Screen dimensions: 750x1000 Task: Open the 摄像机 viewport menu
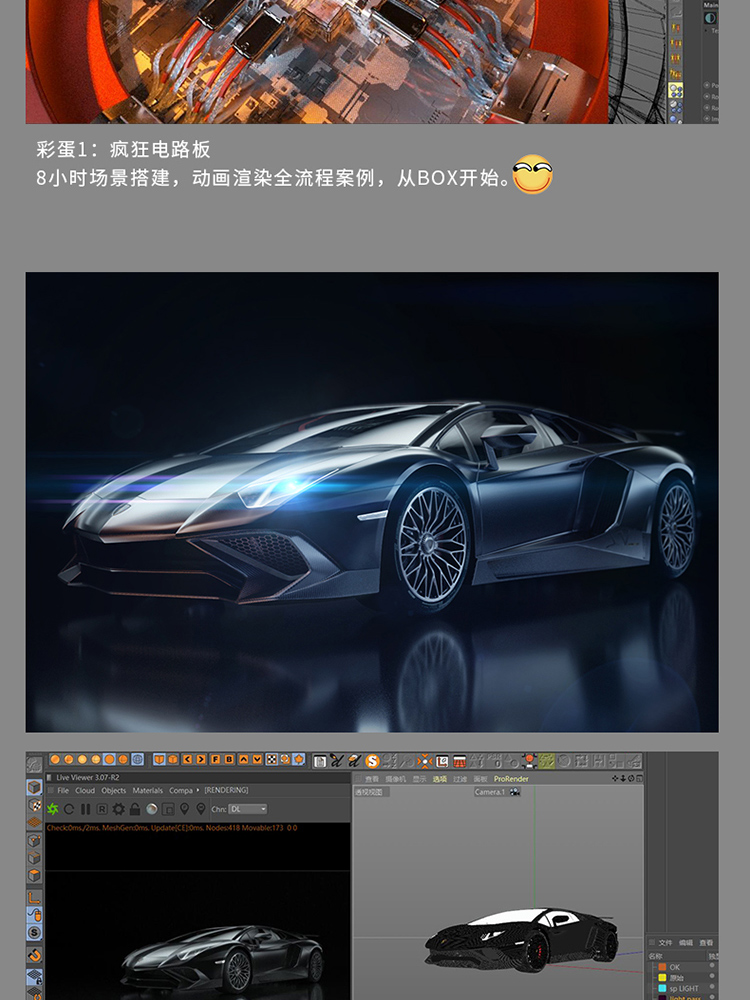(395, 779)
